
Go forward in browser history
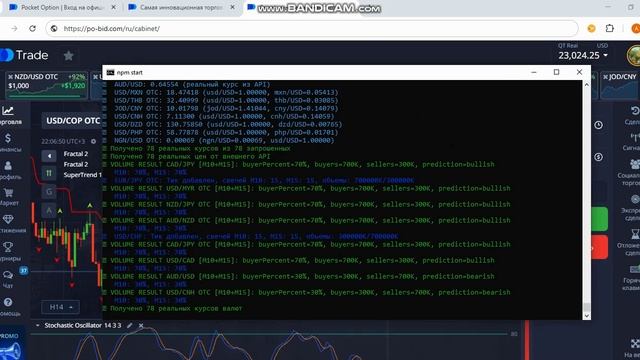point(14,29)
